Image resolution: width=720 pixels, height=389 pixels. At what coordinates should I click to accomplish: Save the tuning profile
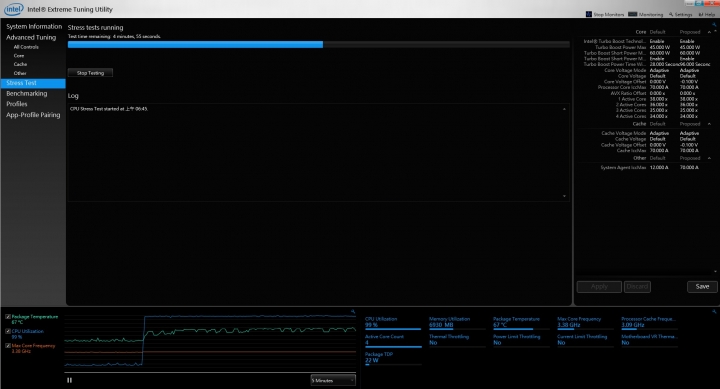tap(702, 287)
